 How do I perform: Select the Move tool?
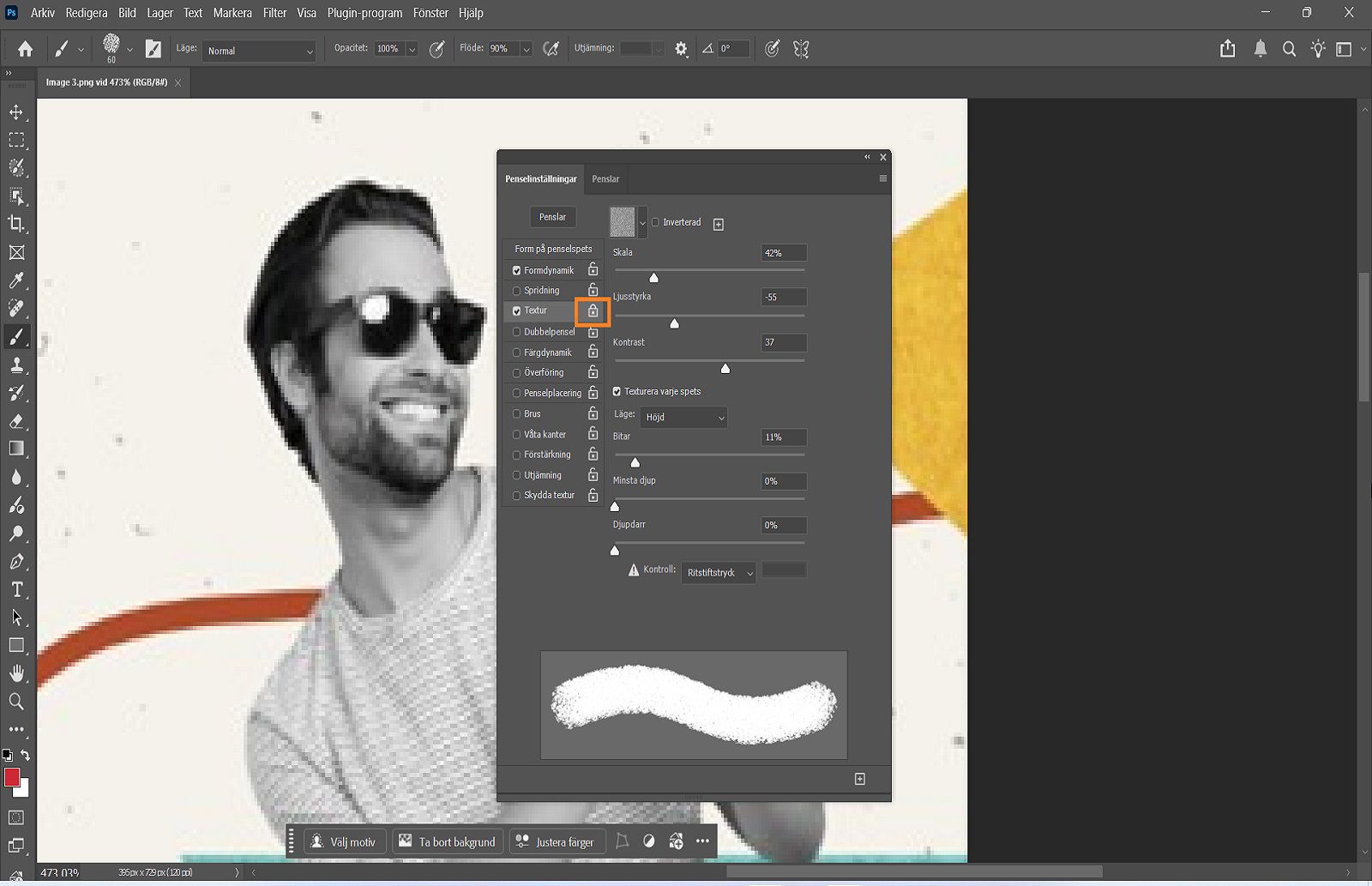[x=17, y=112]
